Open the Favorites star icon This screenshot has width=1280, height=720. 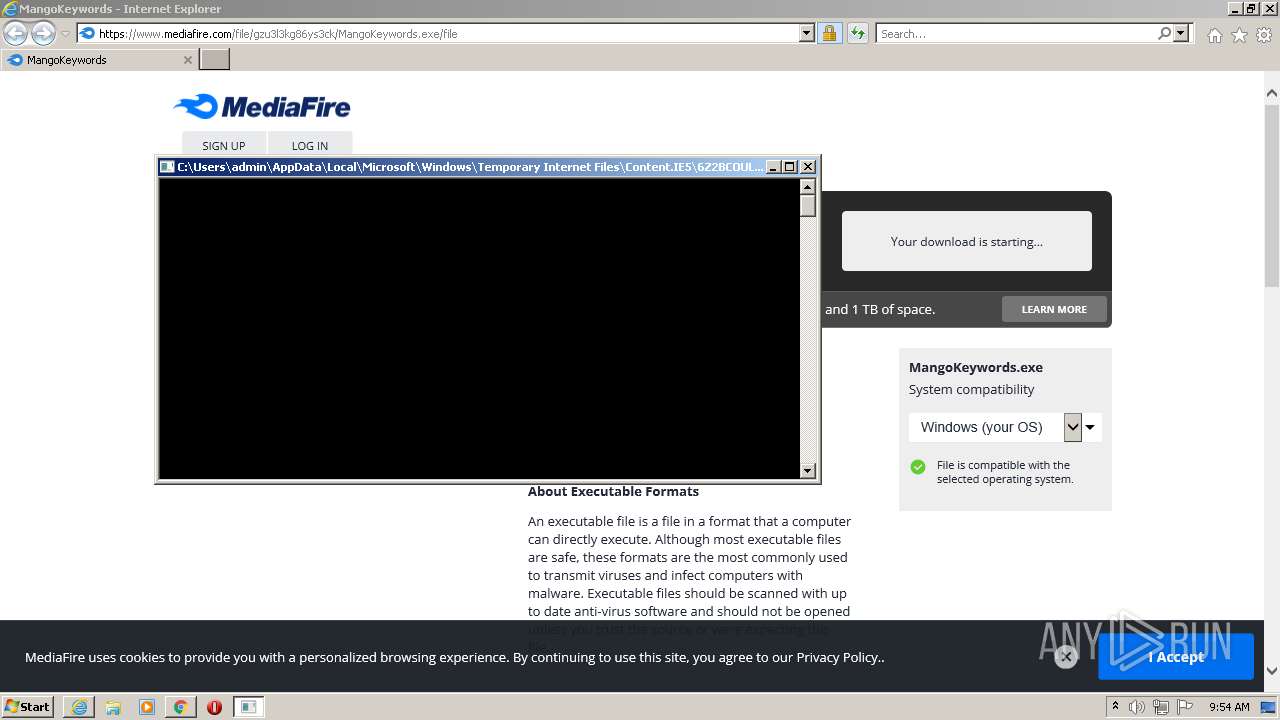pyautogui.click(x=1239, y=35)
